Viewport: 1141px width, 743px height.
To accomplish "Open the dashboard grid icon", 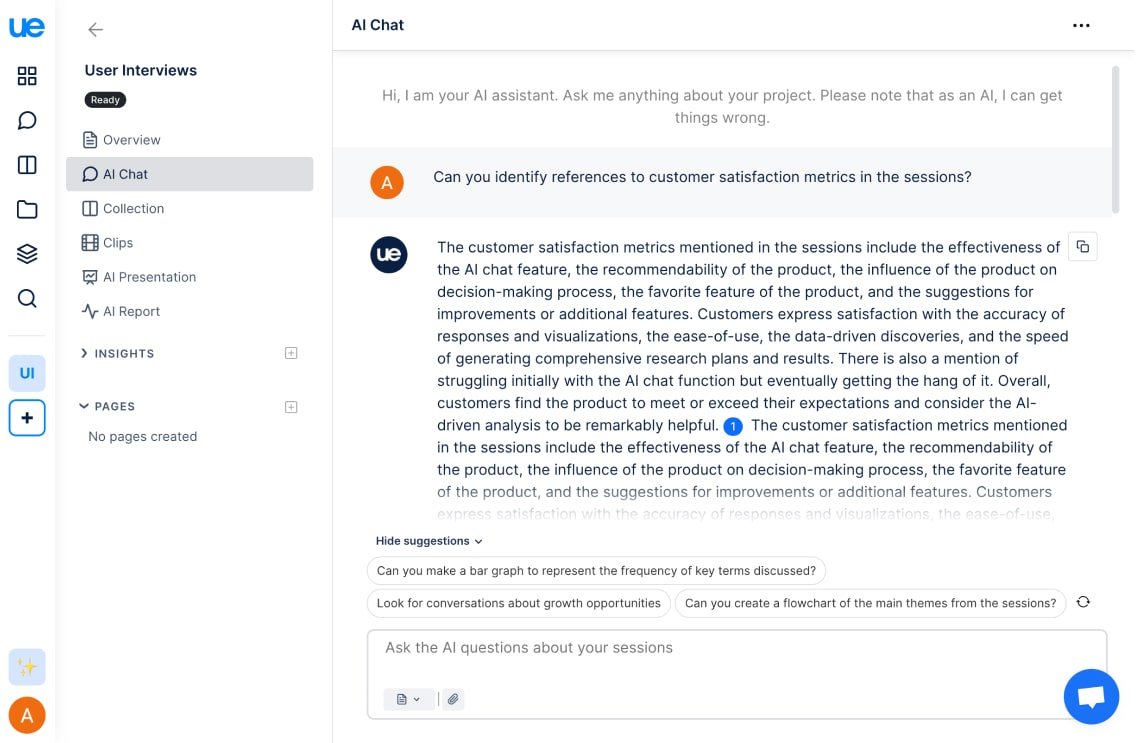I will coord(27,76).
